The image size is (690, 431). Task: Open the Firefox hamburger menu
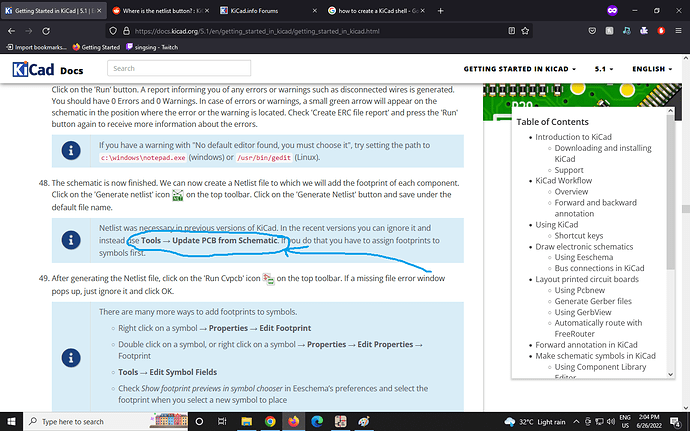point(678,31)
